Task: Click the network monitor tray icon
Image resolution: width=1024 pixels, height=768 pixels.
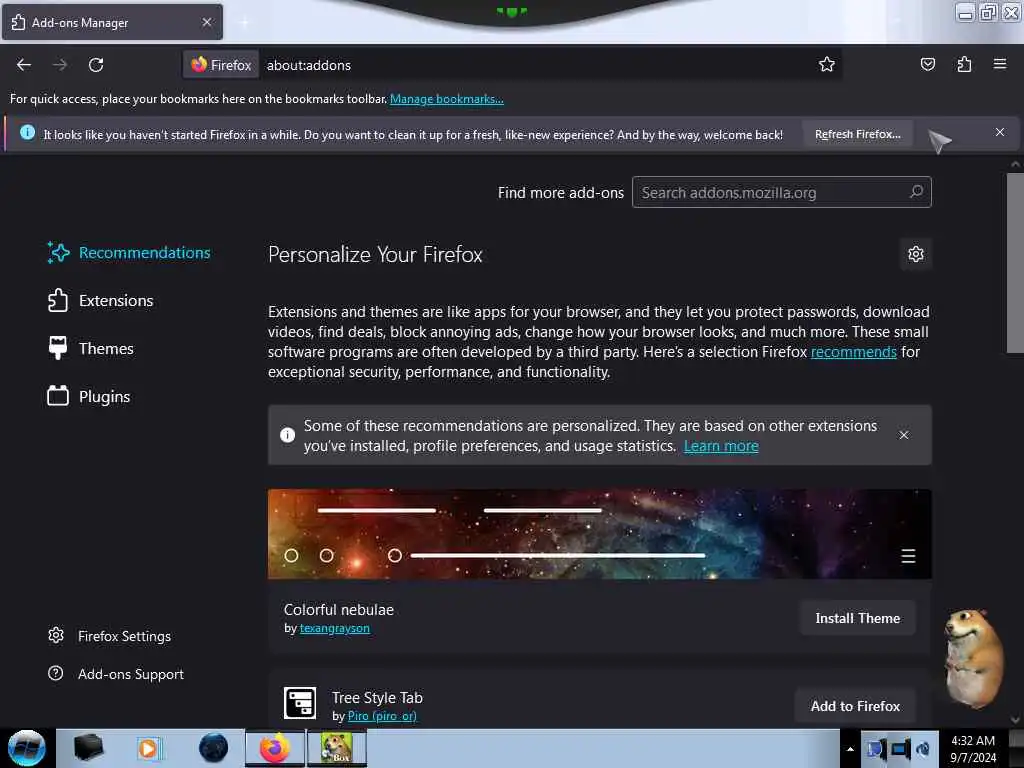Action: point(900,749)
